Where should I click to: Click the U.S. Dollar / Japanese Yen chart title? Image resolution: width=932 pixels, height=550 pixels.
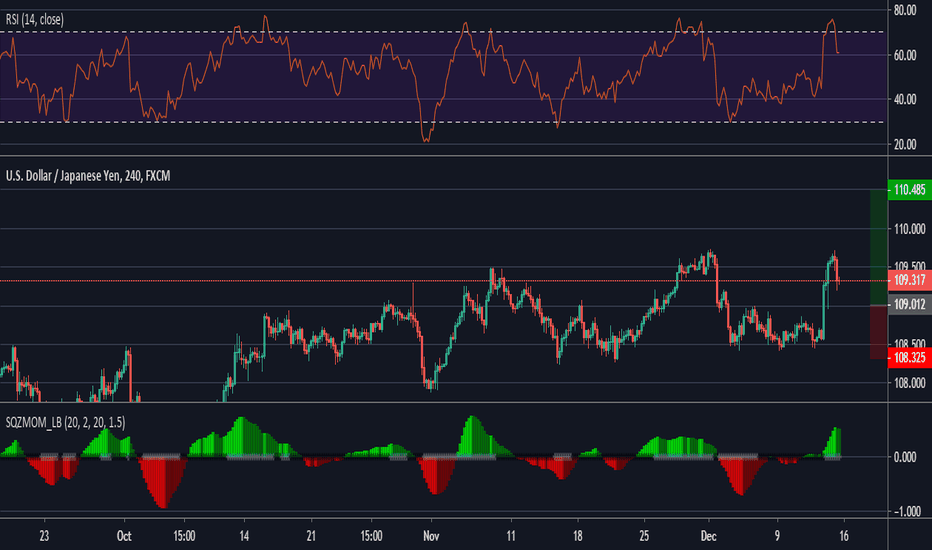point(88,176)
